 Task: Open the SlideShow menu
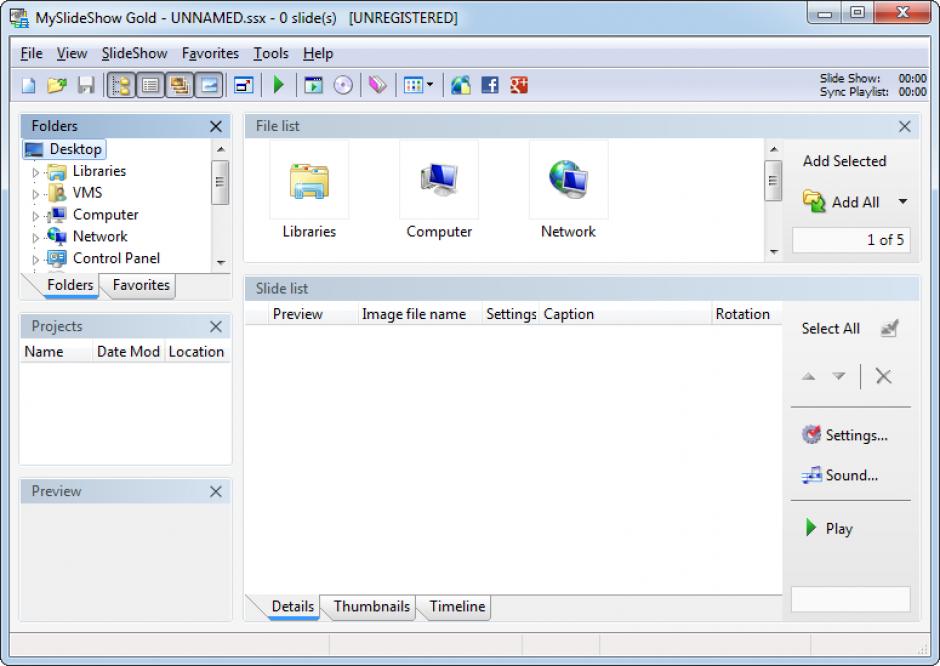(134, 54)
